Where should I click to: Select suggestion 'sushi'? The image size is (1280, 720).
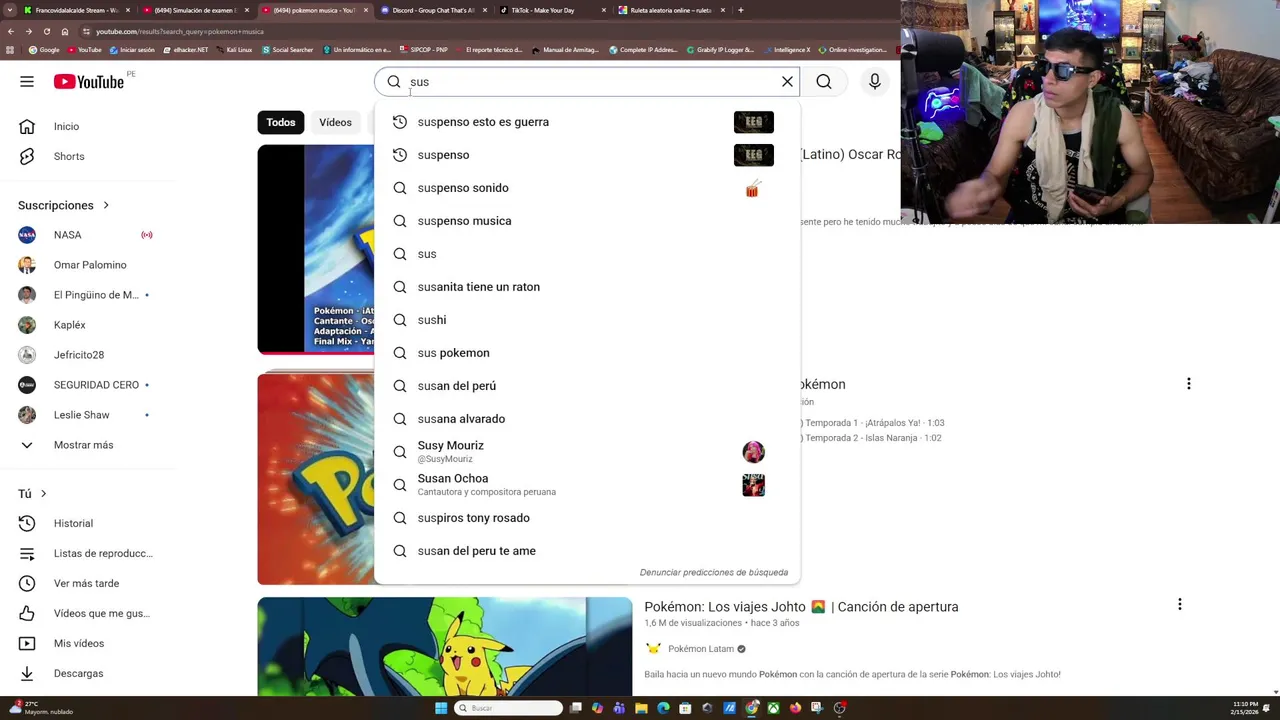(587, 320)
